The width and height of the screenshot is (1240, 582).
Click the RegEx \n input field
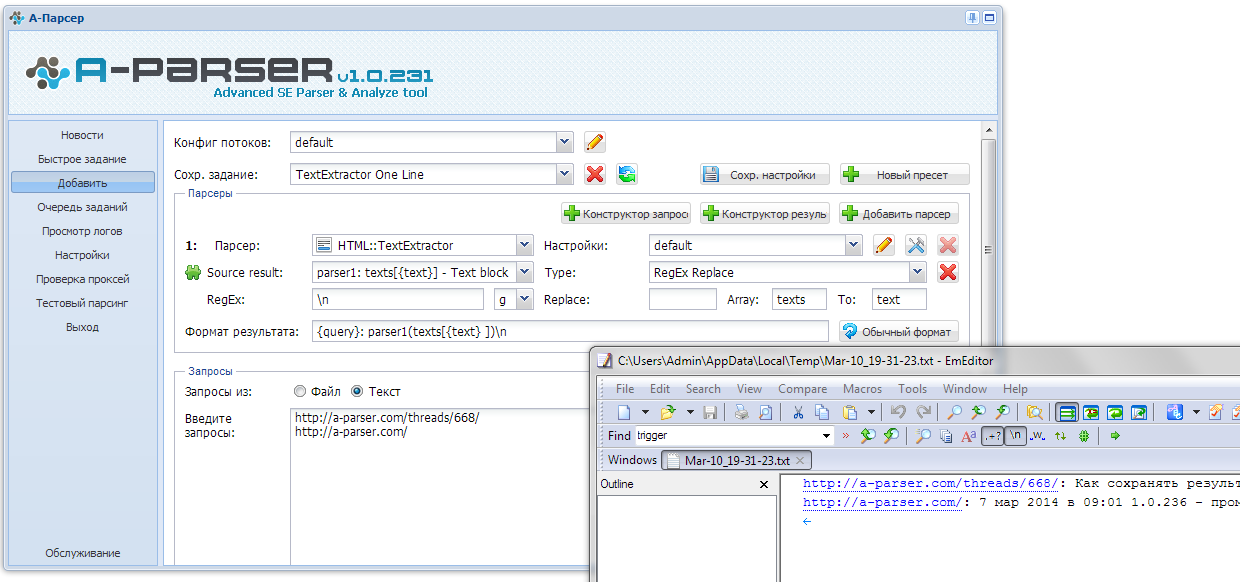[398, 299]
